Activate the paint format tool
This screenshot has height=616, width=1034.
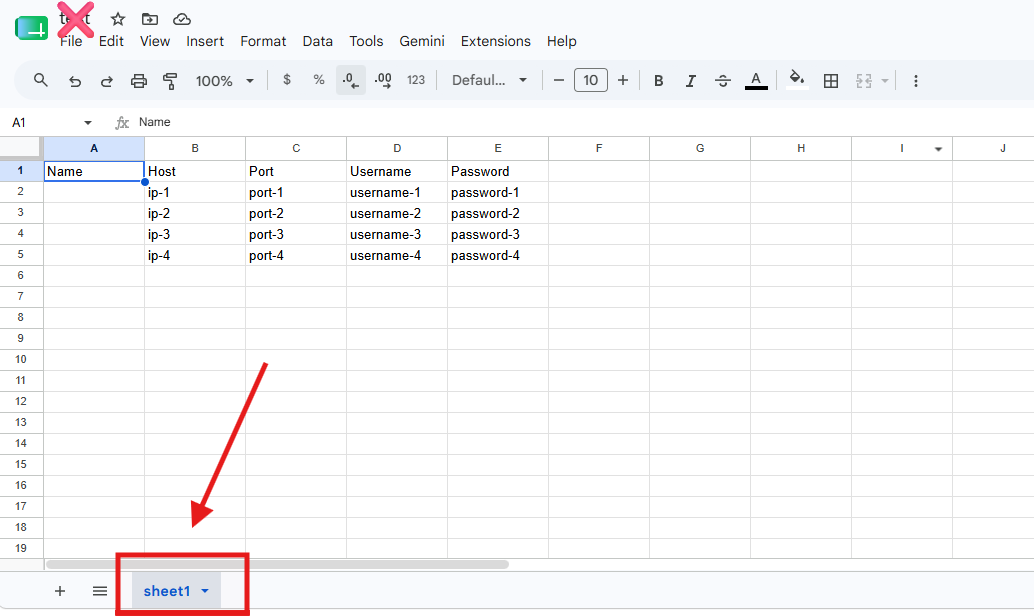pyautogui.click(x=170, y=81)
